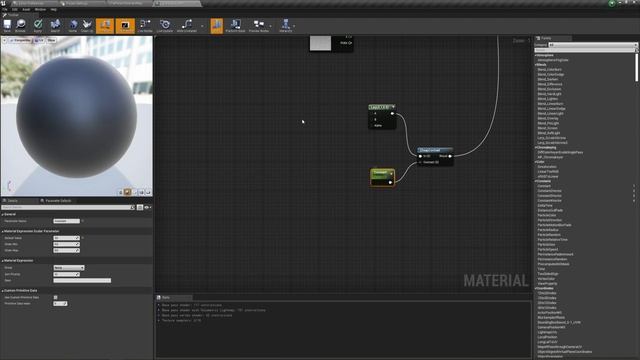Open the Window menu

tap(40, 9)
